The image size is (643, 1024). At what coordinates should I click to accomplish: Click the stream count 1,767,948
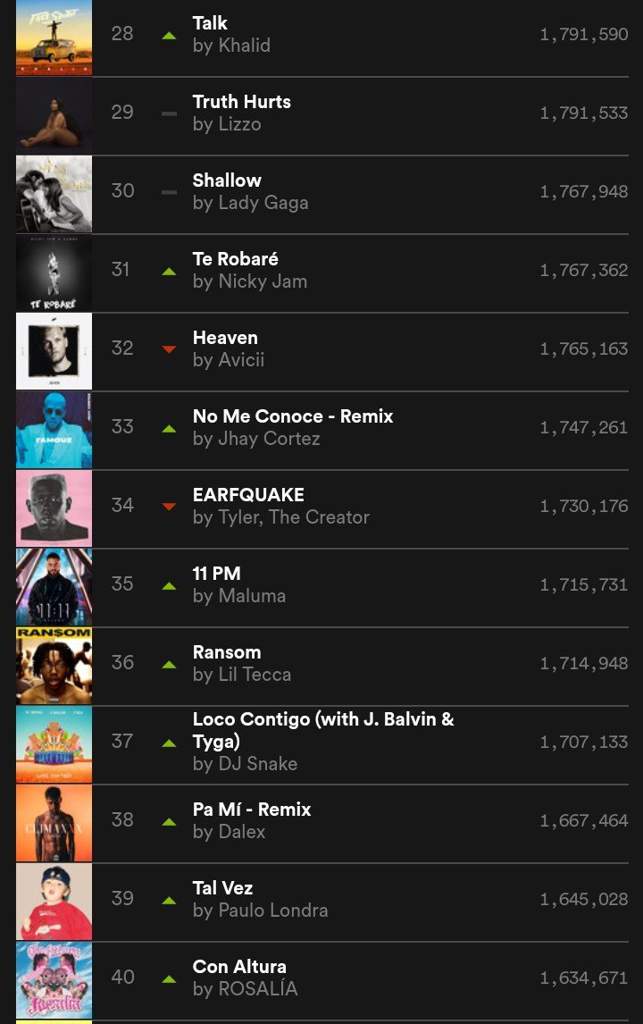[584, 192]
